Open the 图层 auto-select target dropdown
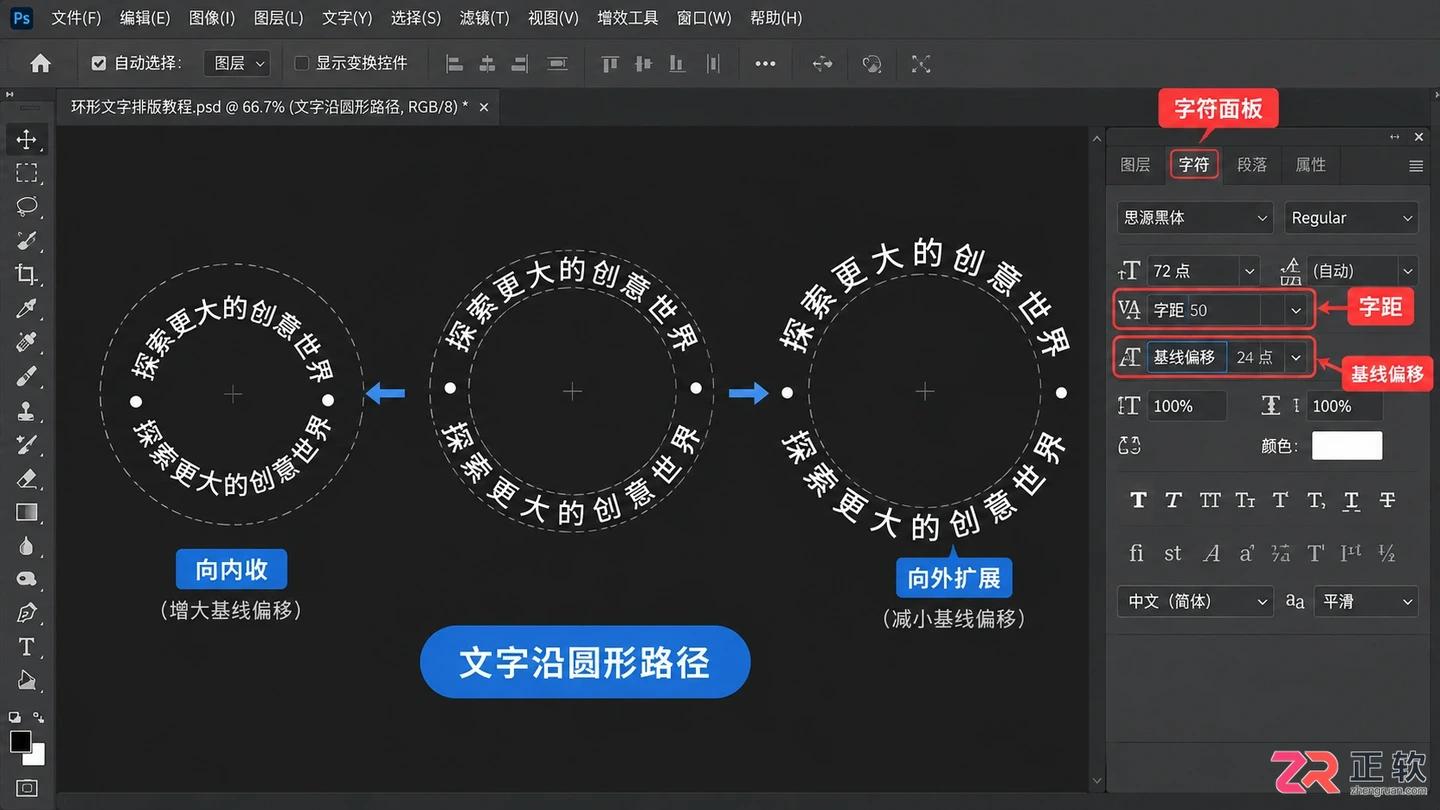1440x810 pixels. 237,63
